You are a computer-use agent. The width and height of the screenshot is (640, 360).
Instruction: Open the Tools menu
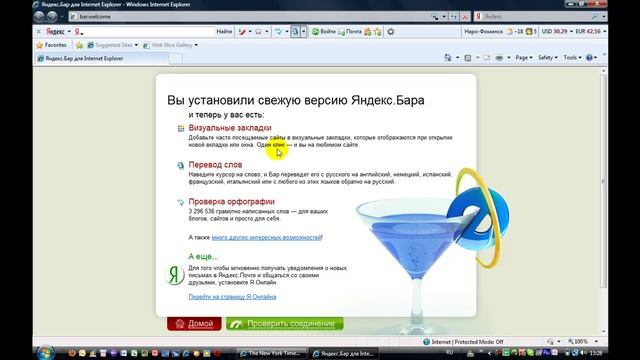572,58
